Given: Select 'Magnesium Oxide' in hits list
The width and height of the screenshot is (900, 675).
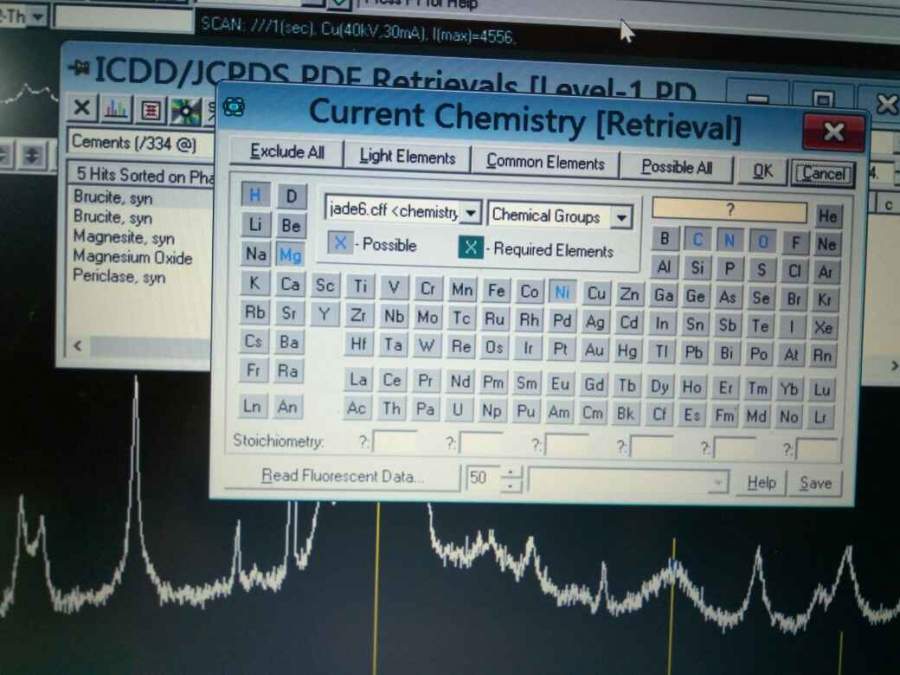Looking at the screenshot, I should tap(133, 257).
